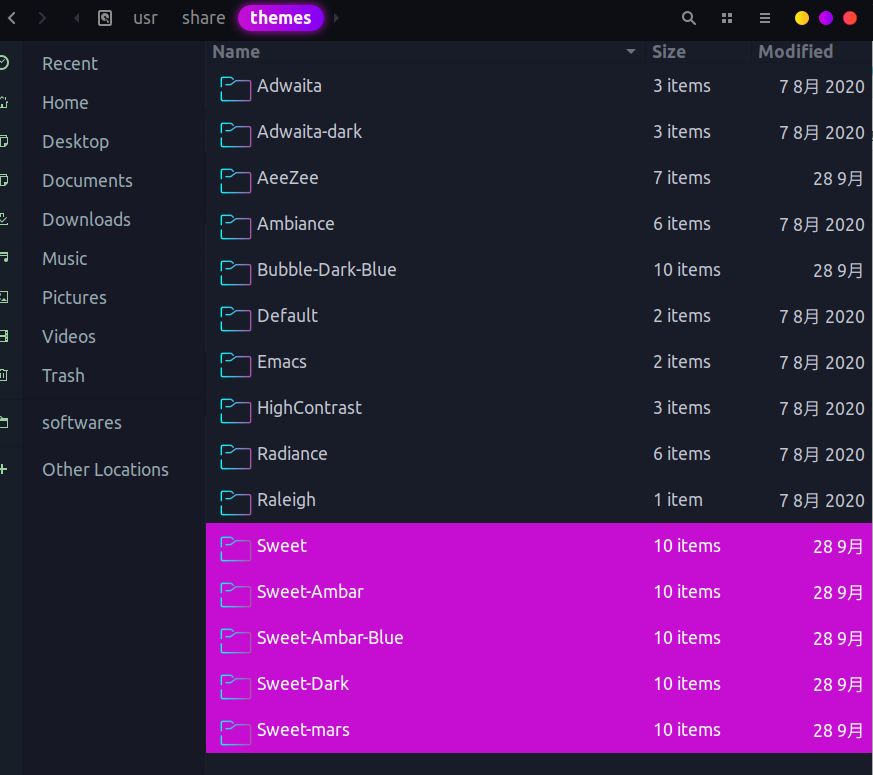Switch to grid view
The height and width of the screenshot is (775, 873).
tap(727, 18)
